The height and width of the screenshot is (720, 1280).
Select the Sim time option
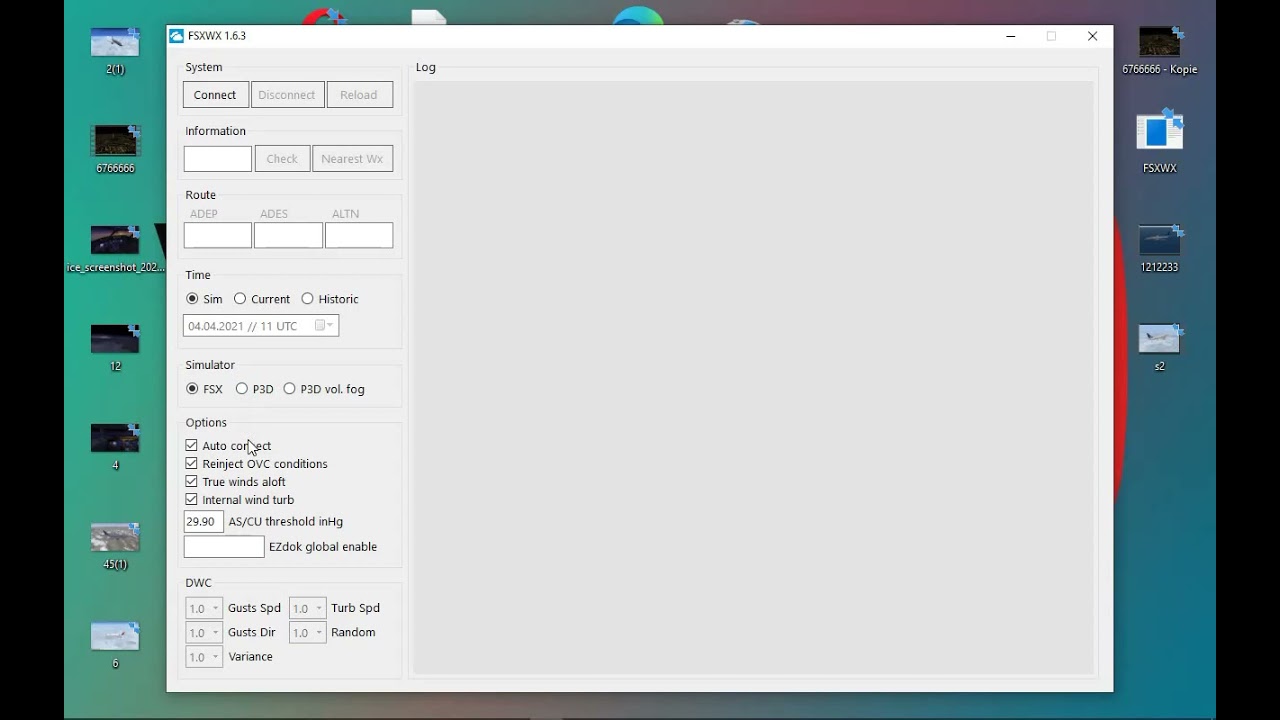[x=204, y=299]
